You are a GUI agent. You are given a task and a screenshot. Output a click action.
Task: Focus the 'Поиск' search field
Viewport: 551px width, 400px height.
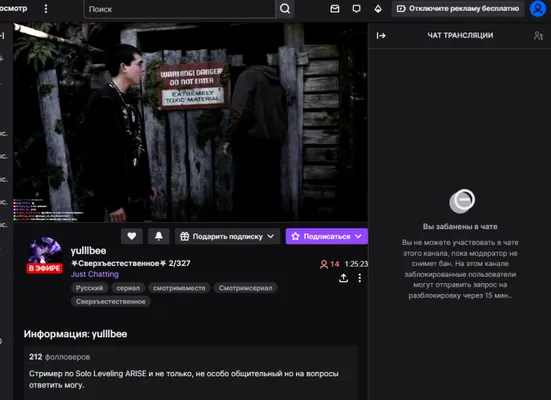180,9
